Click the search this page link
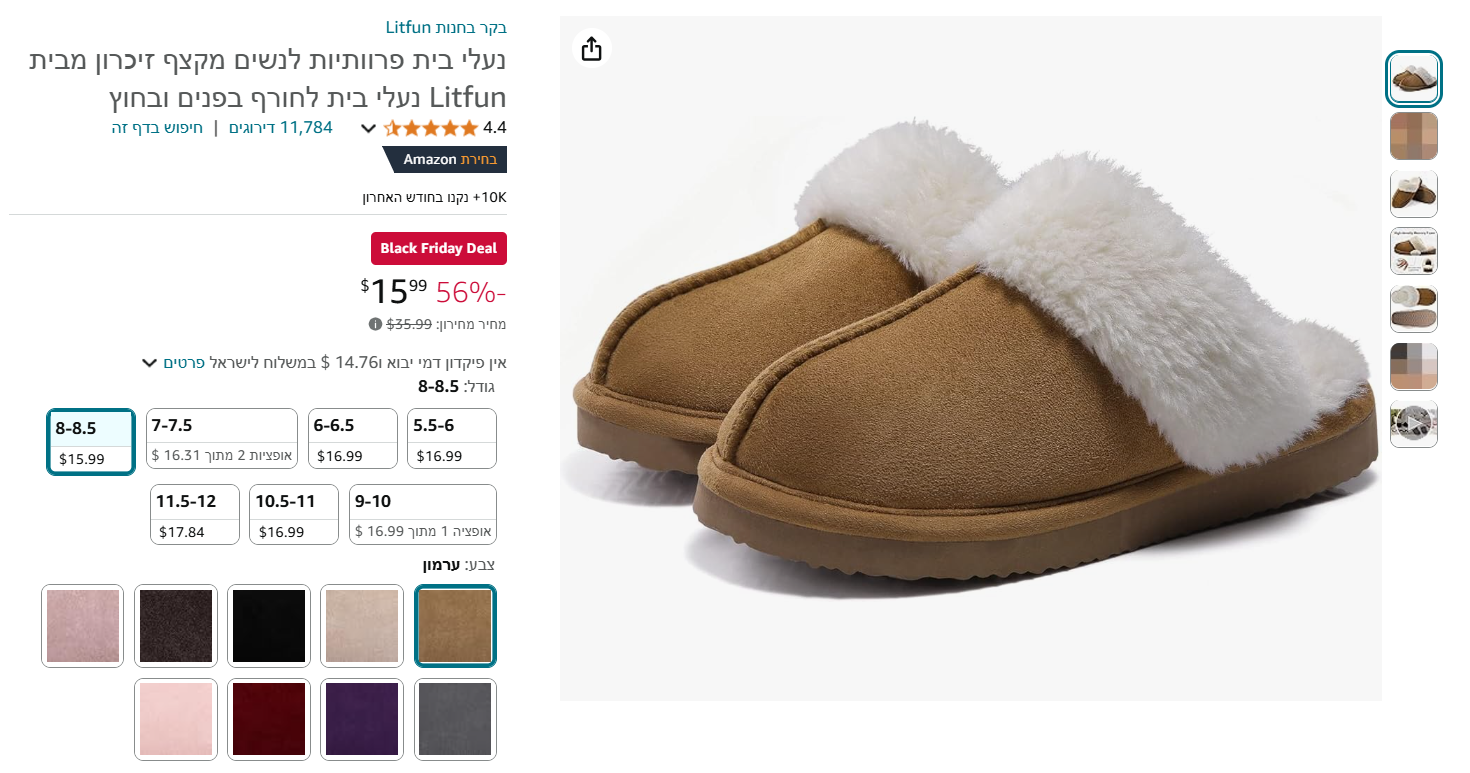Screen dimensions: 1470x773 (x=157, y=128)
